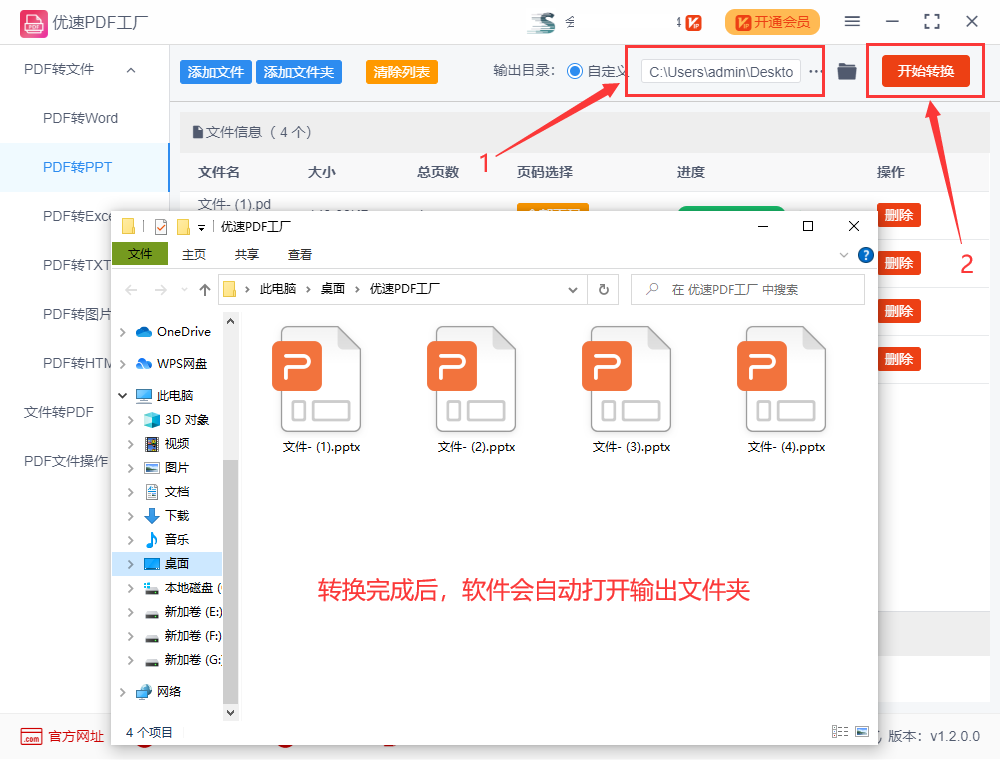Click the 优速PDF工厂 app logo icon
Viewport: 1000px width, 760px height.
pos(33,23)
